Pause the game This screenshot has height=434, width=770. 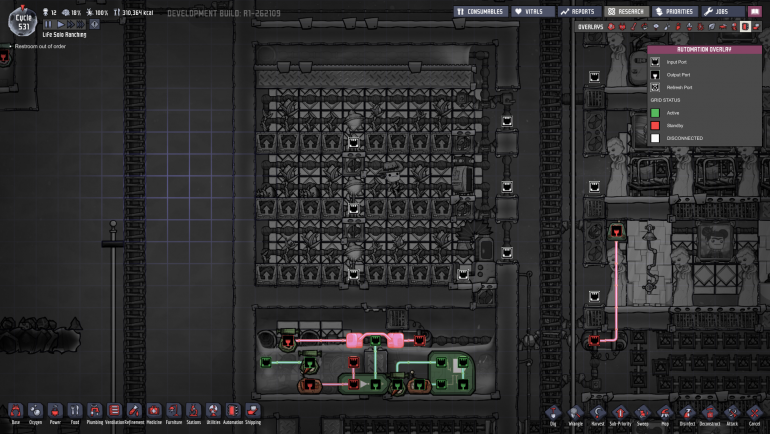pos(48,24)
